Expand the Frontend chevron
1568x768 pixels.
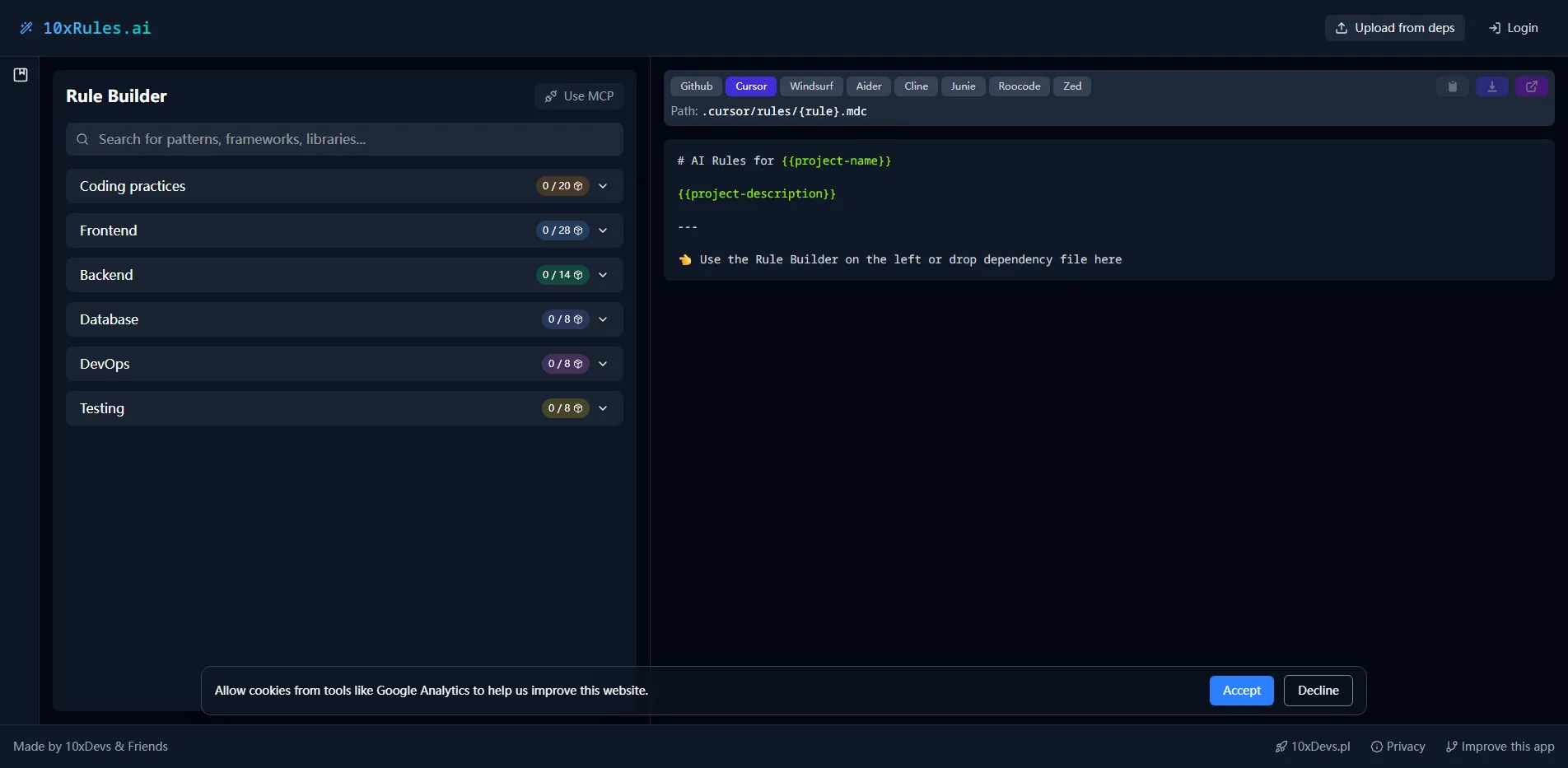point(603,230)
